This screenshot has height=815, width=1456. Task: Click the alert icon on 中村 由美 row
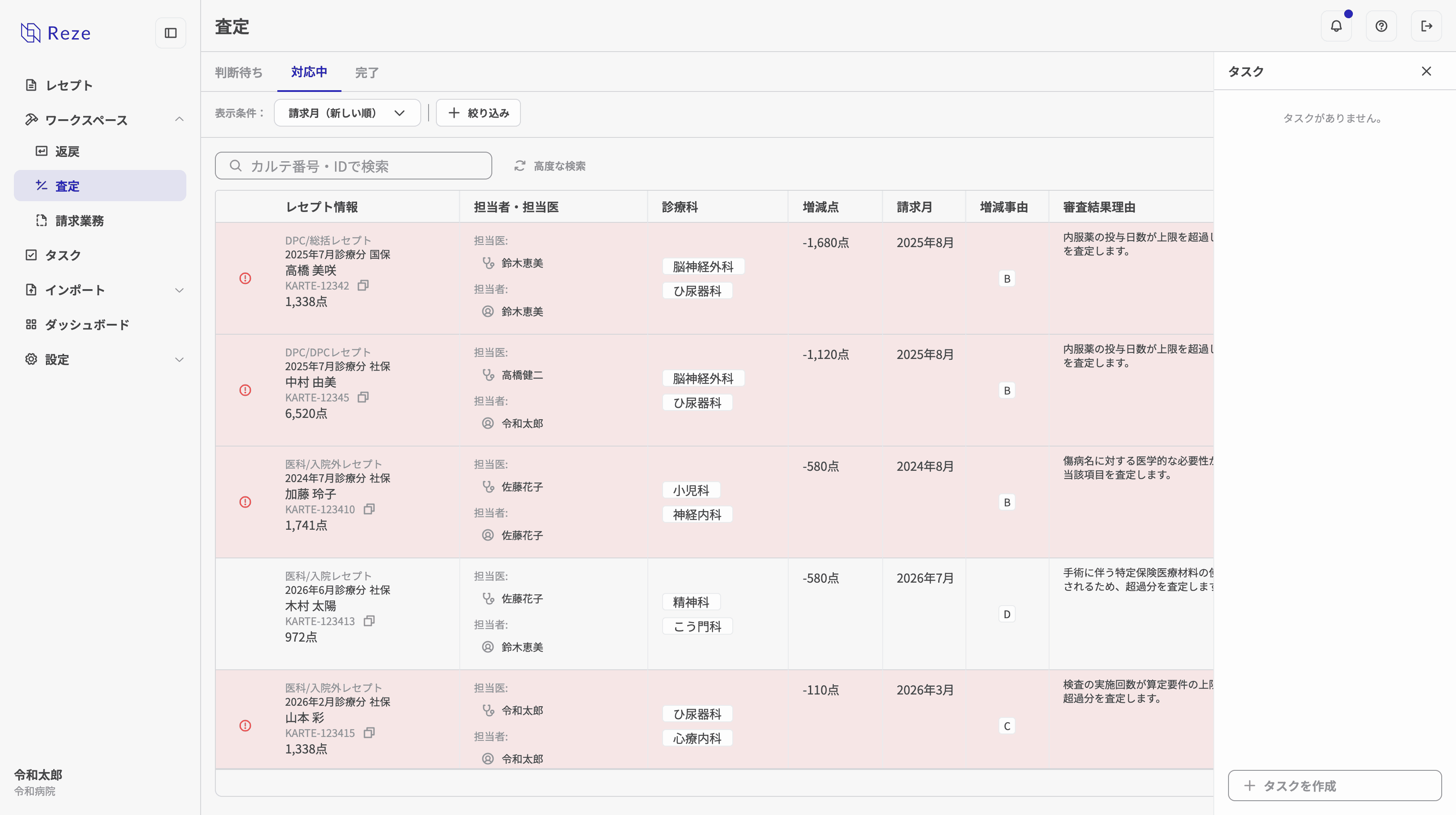coord(245,390)
